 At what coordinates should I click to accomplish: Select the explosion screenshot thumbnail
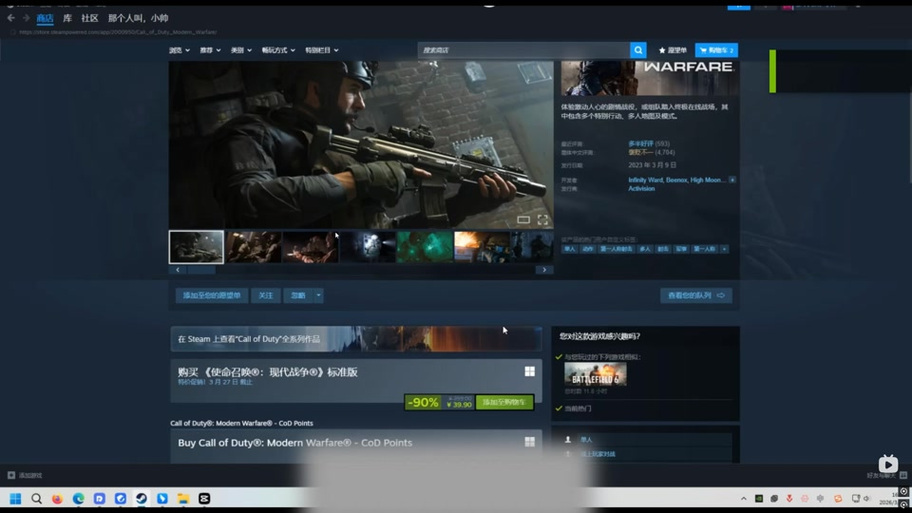pos(482,247)
